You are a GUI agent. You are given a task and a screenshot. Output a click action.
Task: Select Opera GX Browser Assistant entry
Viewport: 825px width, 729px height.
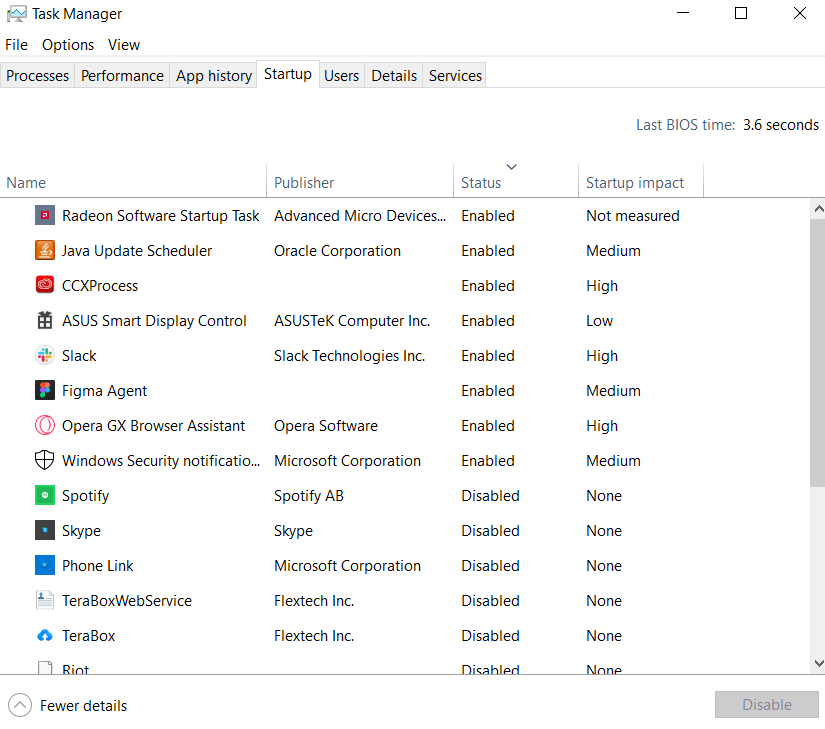[x=153, y=426]
